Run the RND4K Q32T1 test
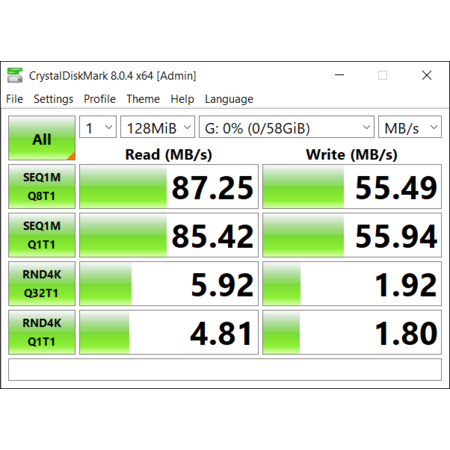Image resolution: width=450 pixels, height=450 pixels. pos(42,283)
